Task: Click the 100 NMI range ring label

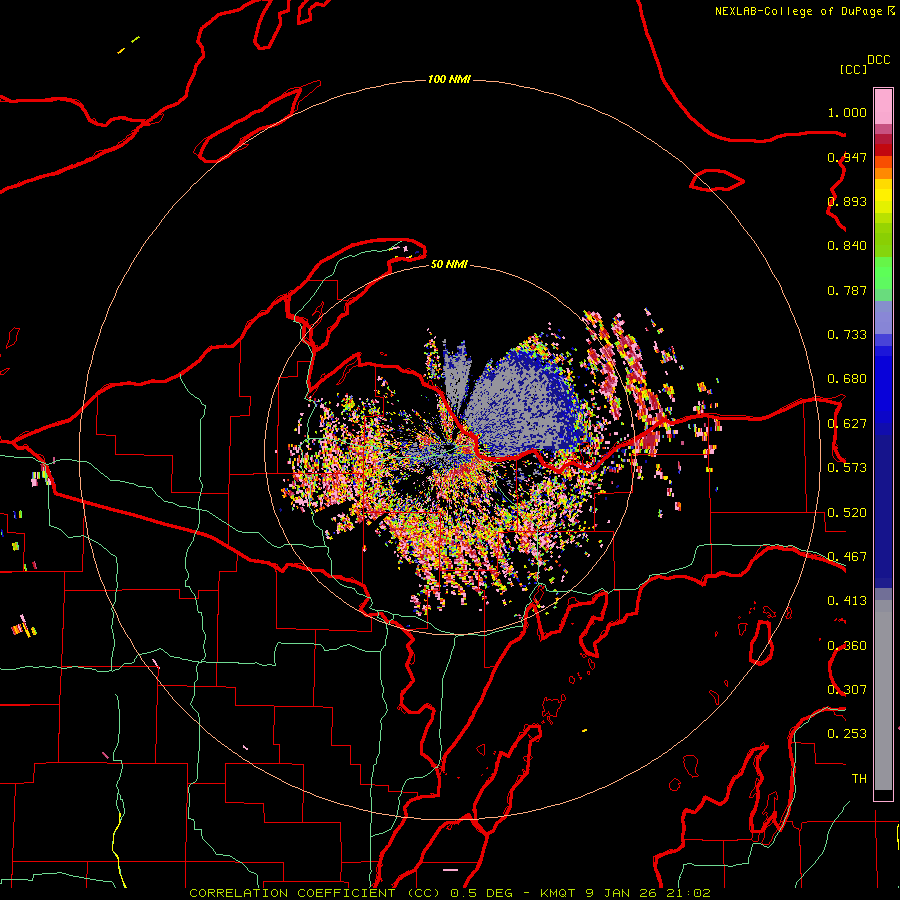Action: pyautogui.click(x=449, y=79)
